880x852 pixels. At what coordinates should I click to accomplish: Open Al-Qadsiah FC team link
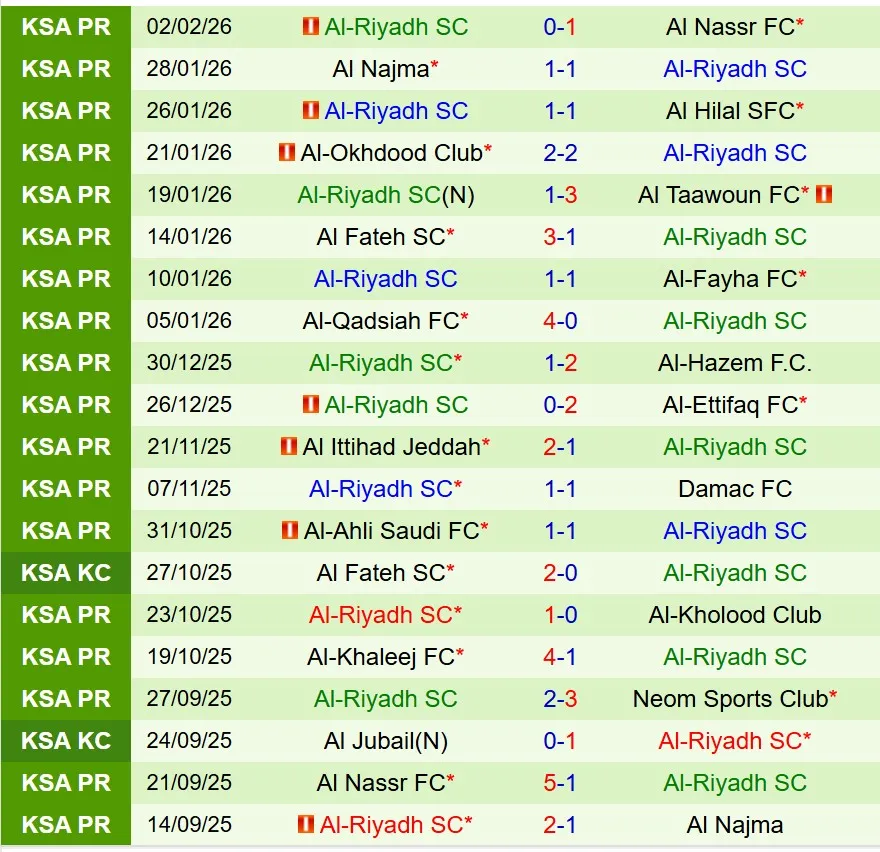381,321
